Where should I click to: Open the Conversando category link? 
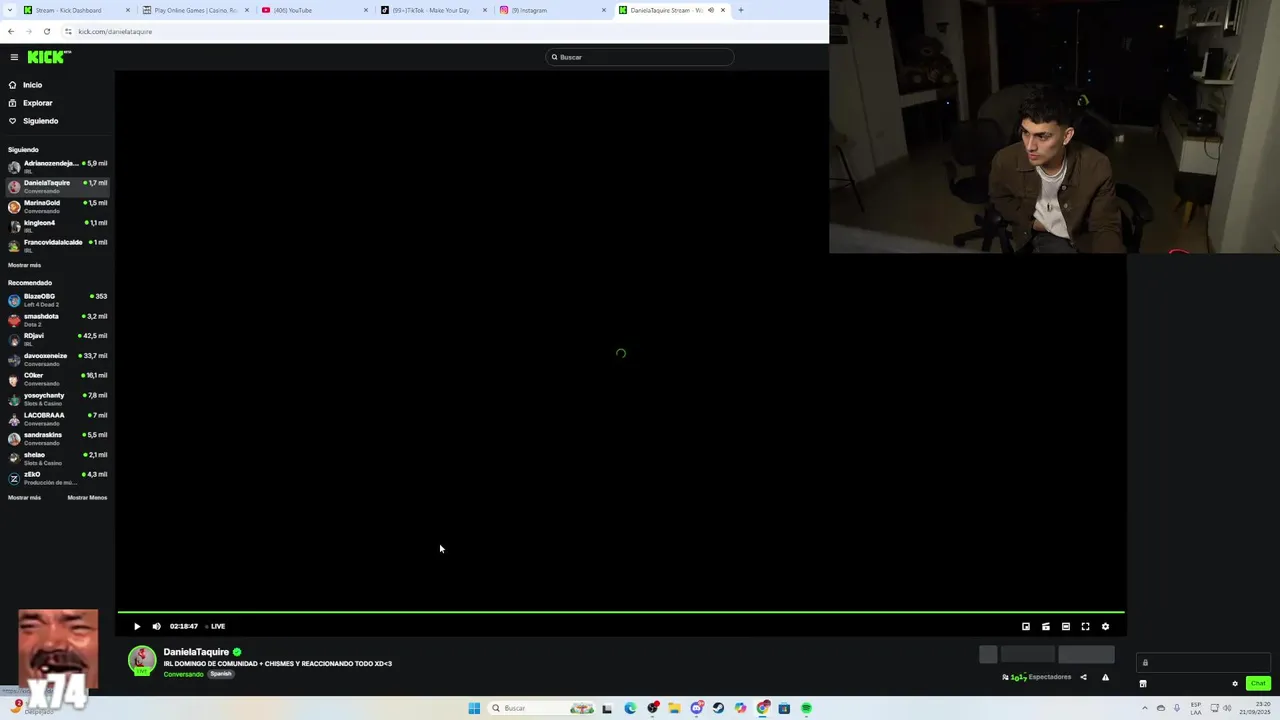coord(184,674)
